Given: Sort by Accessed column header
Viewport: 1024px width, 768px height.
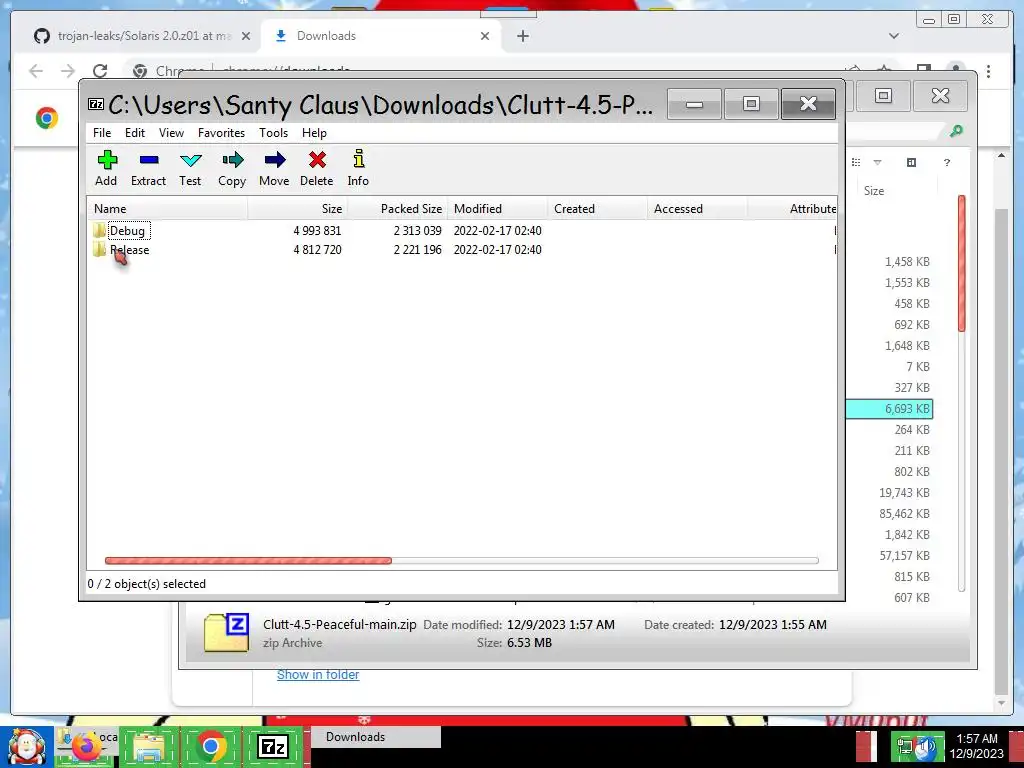Looking at the screenshot, I should coord(697,209).
